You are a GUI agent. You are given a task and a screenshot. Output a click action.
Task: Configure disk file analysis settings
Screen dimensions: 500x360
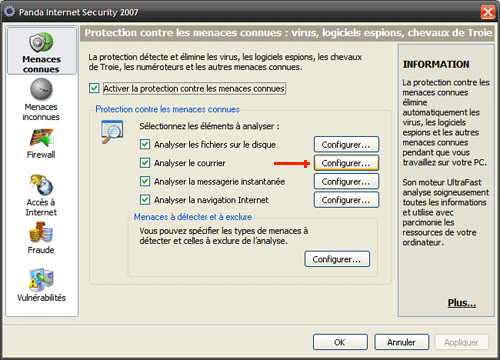click(346, 145)
